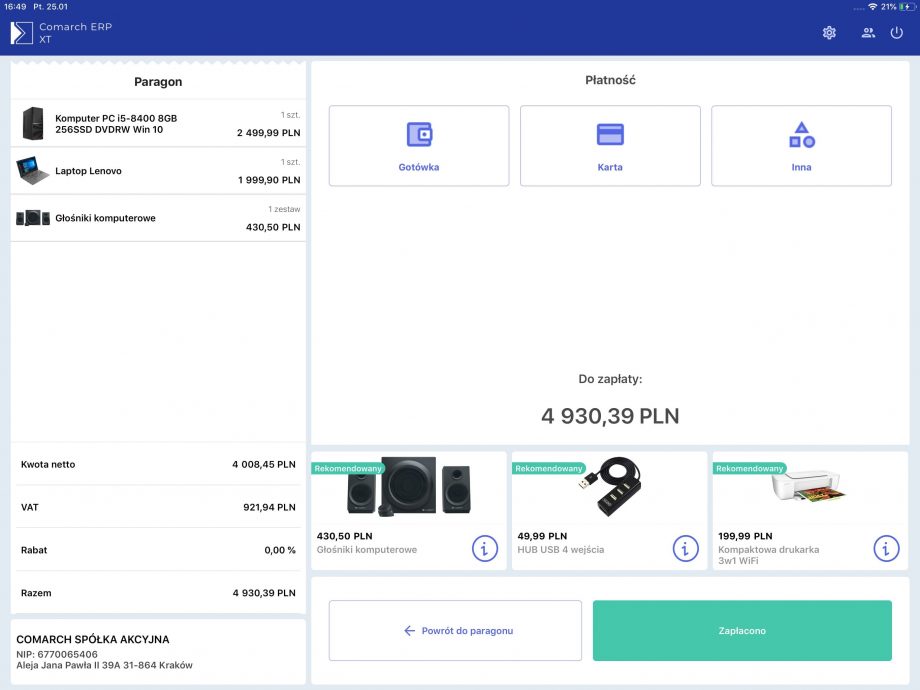This screenshot has height=690, width=920.
Task: Select Karta card payment method
Action: pos(610,146)
